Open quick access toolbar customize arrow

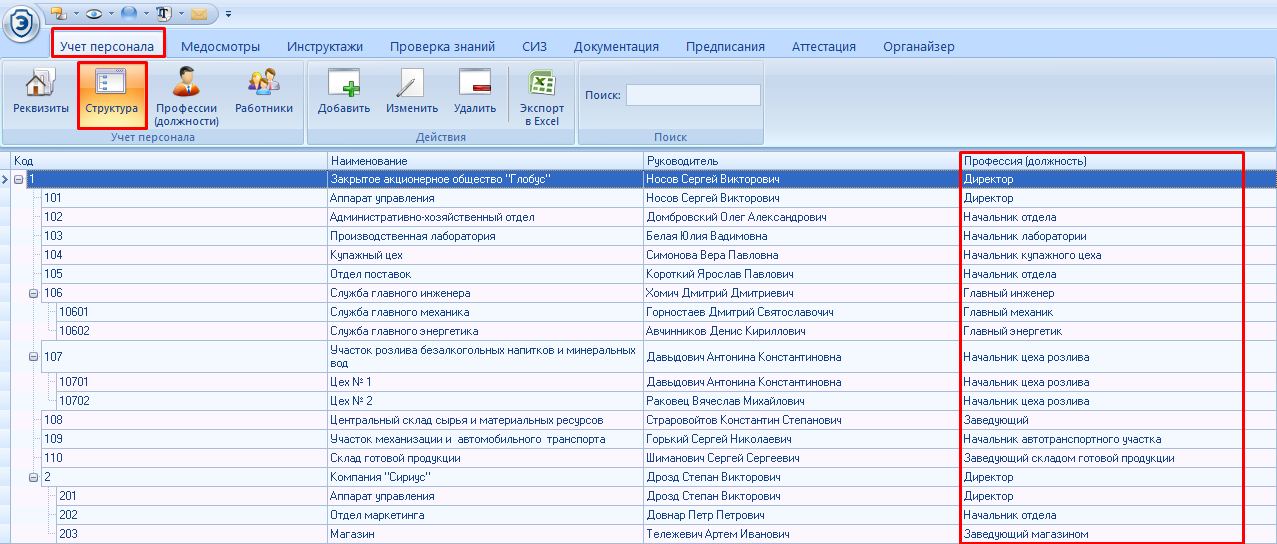point(228,14)
